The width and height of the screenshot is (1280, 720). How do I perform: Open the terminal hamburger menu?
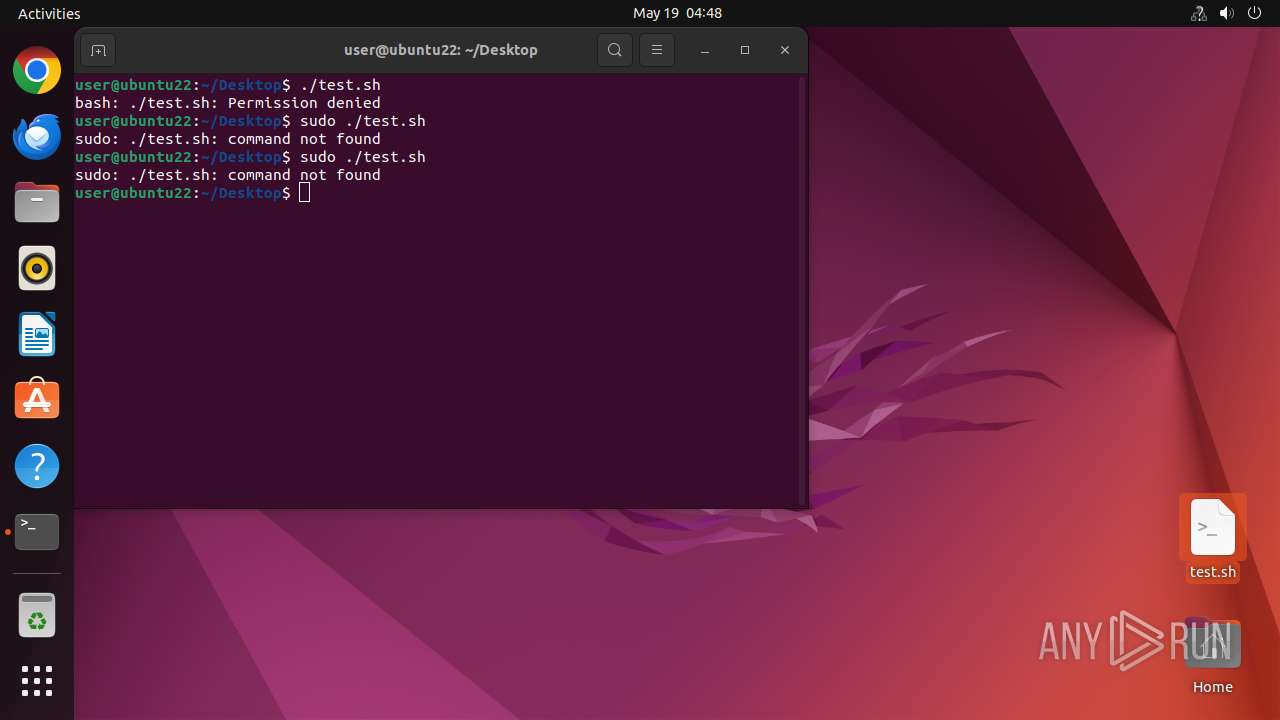(x=657, y=50)
